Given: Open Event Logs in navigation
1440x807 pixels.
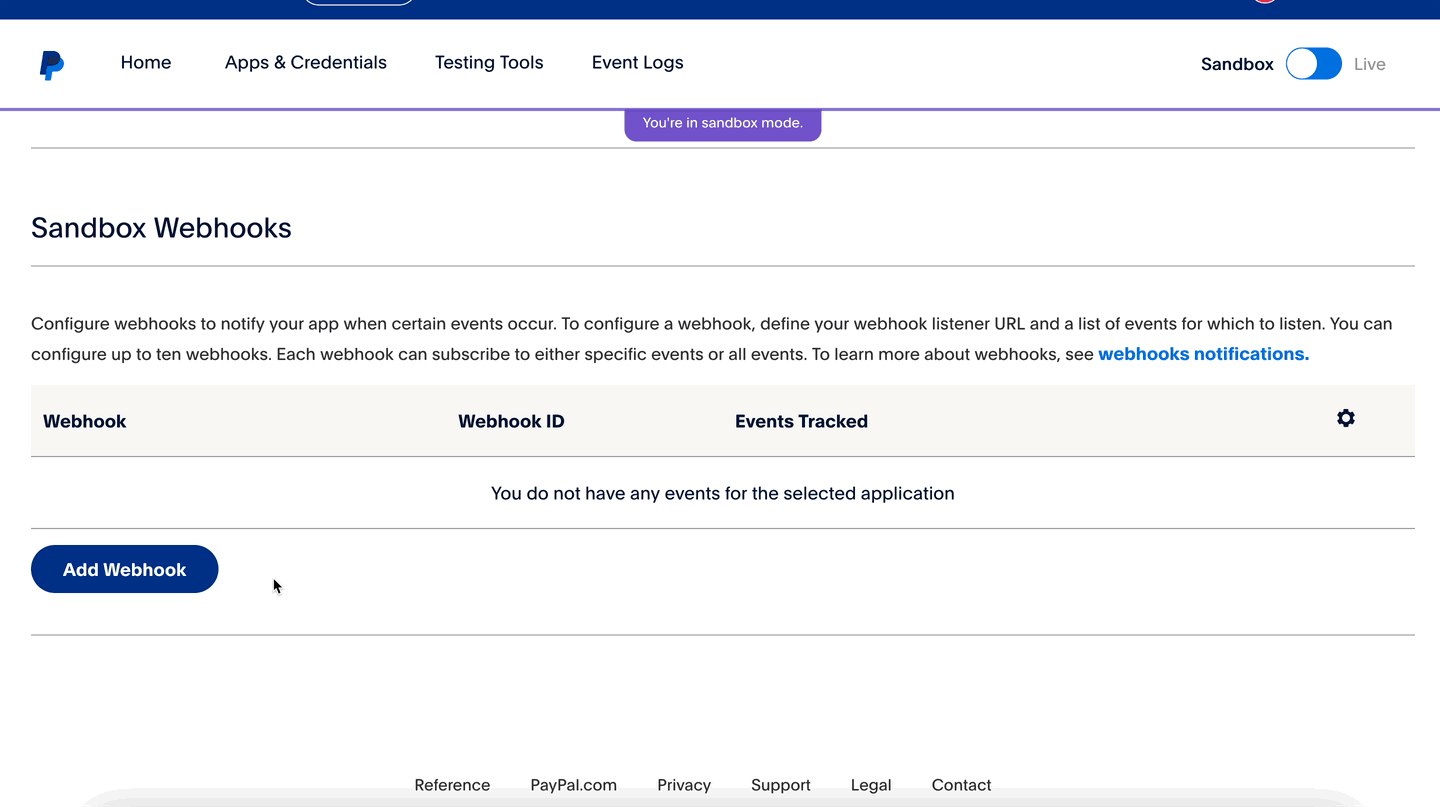Looking at the screenshot, I should click(x=638, y=62).
